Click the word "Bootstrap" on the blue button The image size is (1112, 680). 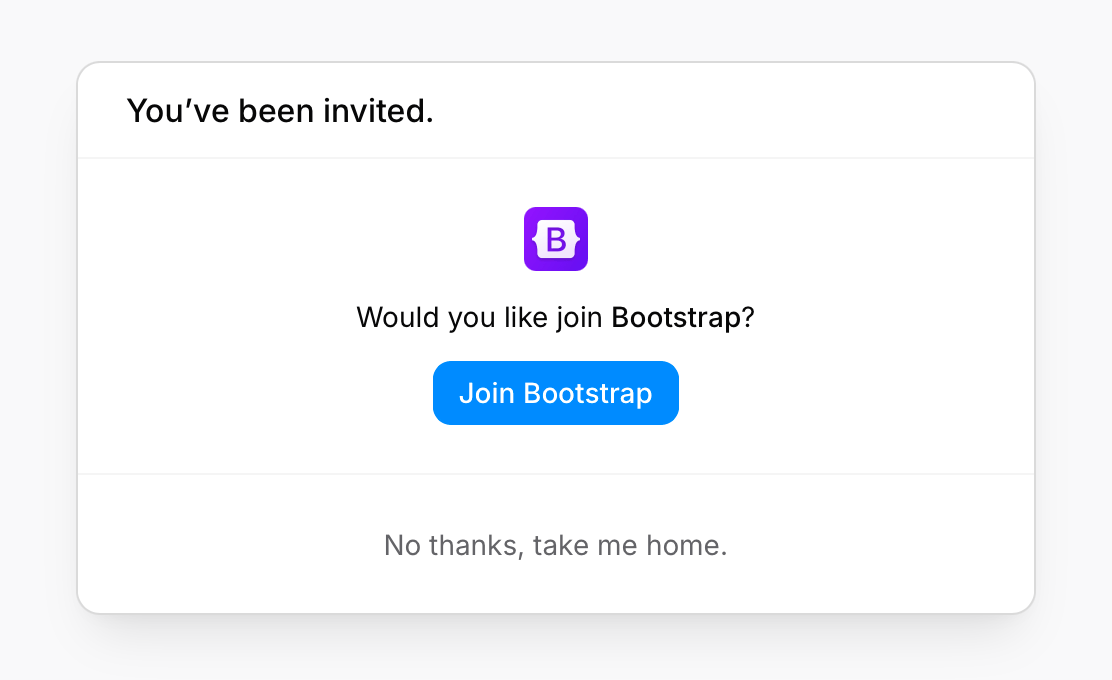(x=588, y=393)
